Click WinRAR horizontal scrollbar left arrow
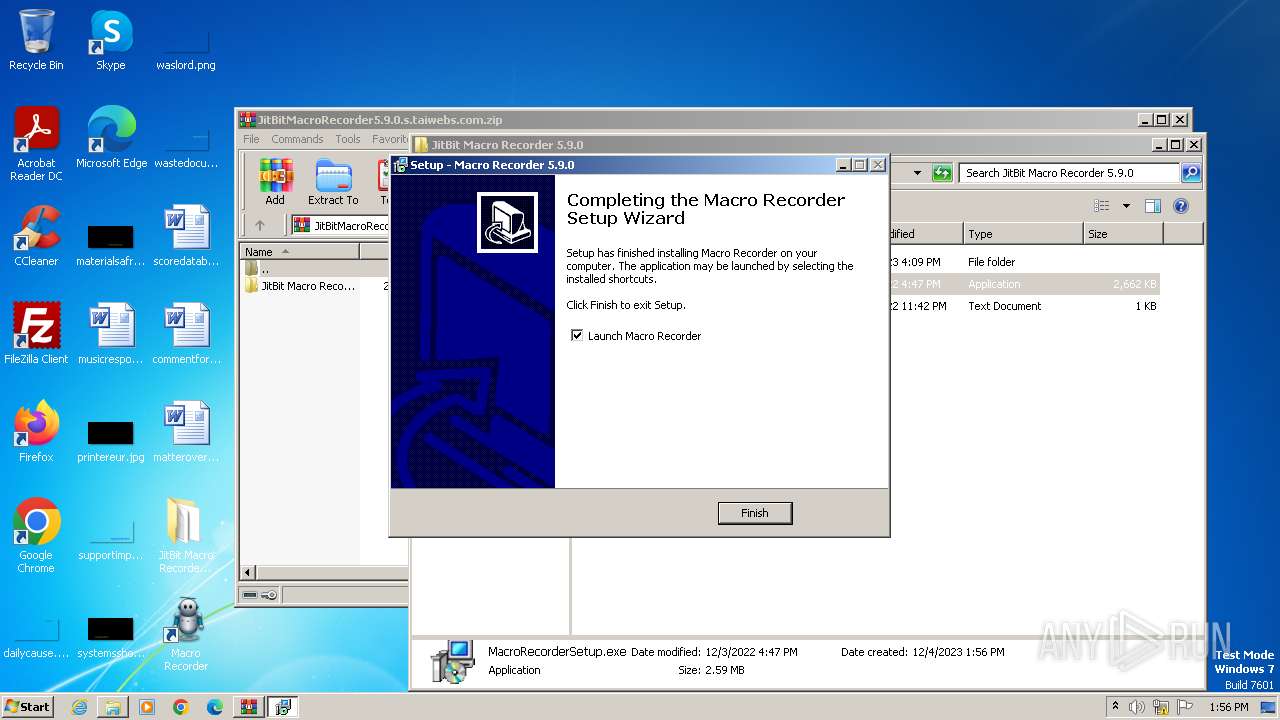Screen dimensions: 1280x720 click(249, 573)
